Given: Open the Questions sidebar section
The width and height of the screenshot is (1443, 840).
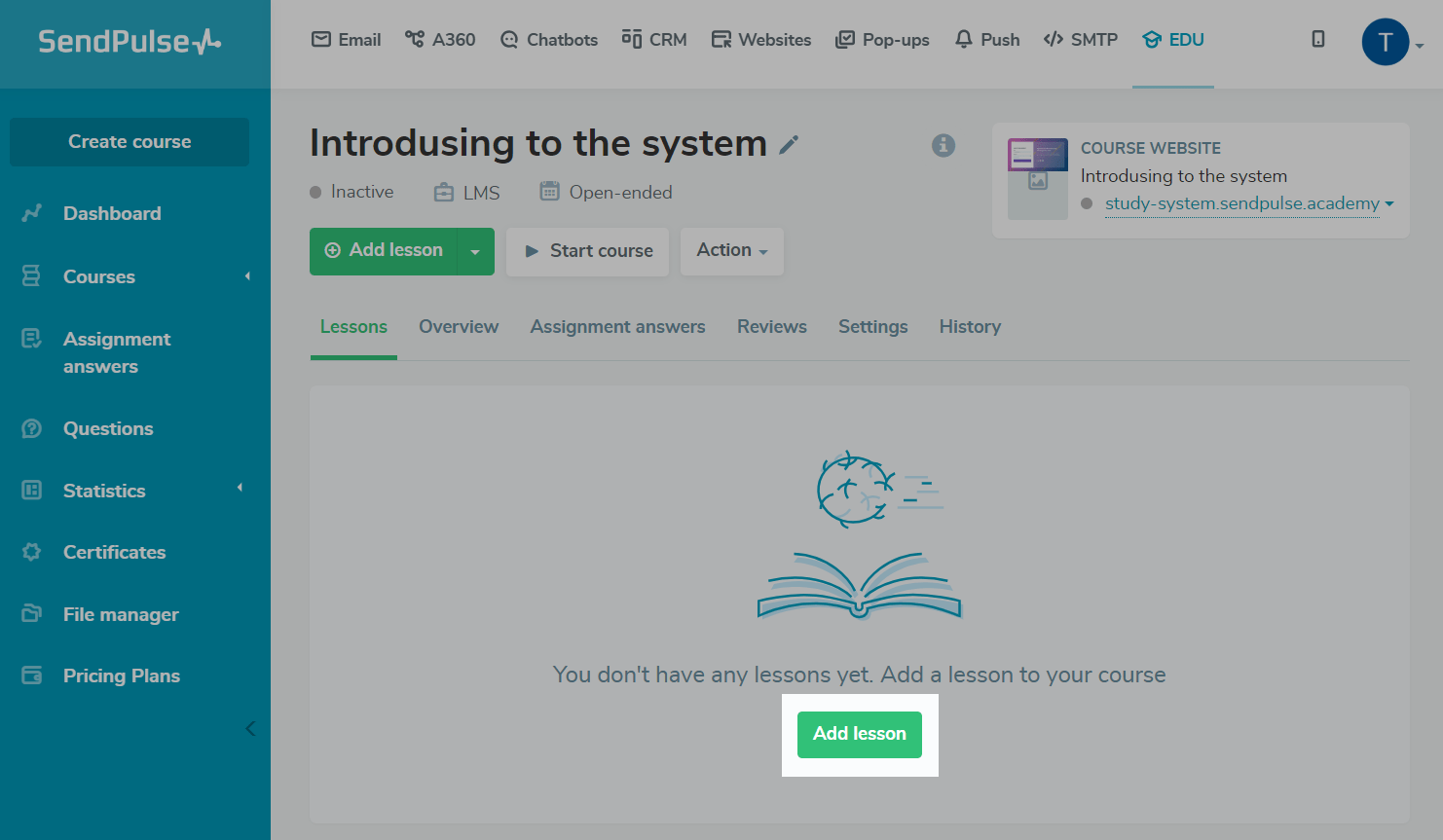Looking at the screenshot, I should [x=107, y=428].
